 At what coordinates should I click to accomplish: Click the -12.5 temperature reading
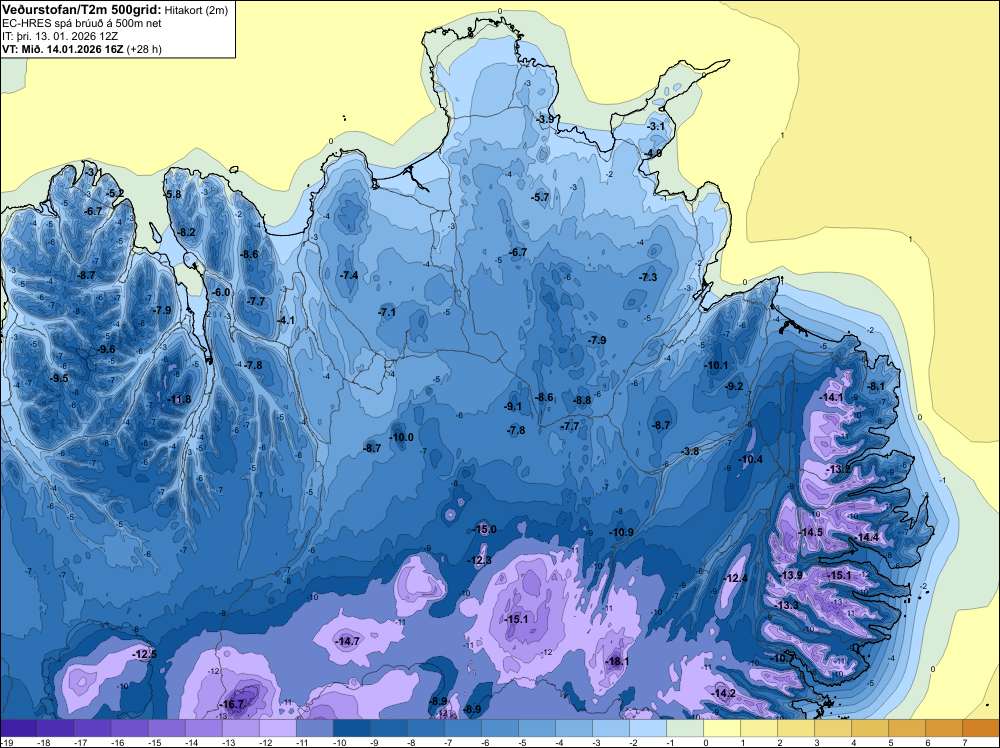point(144,654)
